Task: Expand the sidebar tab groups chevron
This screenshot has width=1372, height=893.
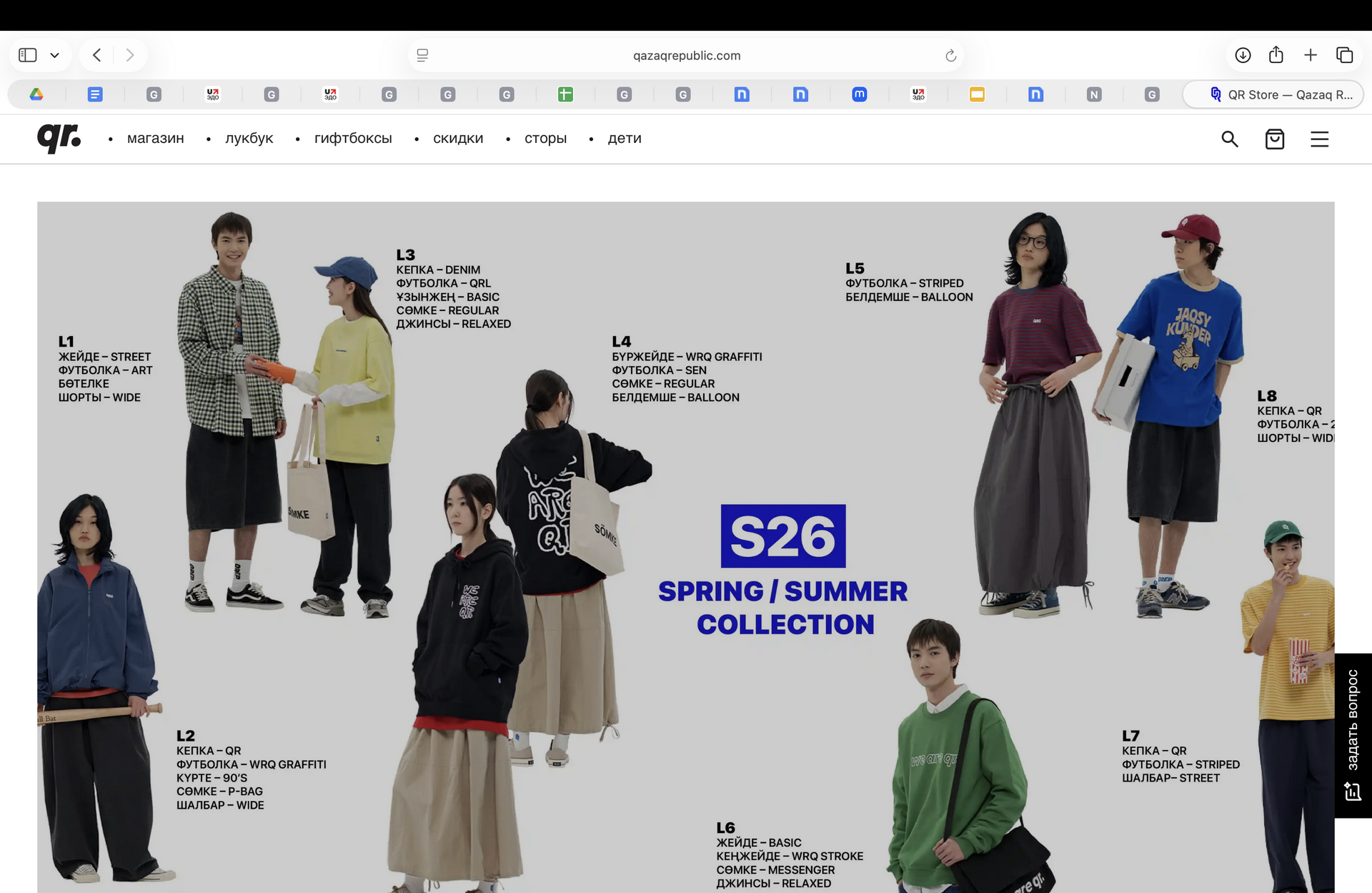Action: click(x=54, y=55)
